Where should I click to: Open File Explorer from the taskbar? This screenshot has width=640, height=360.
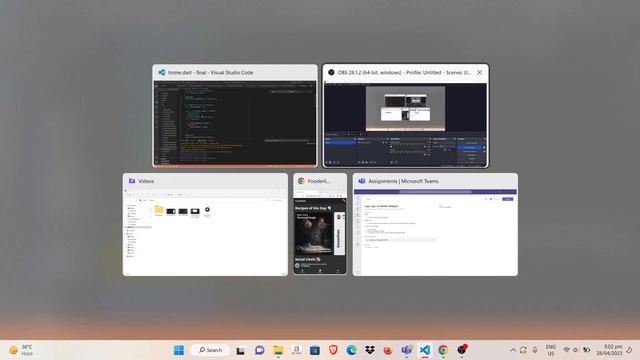[278, 350]
